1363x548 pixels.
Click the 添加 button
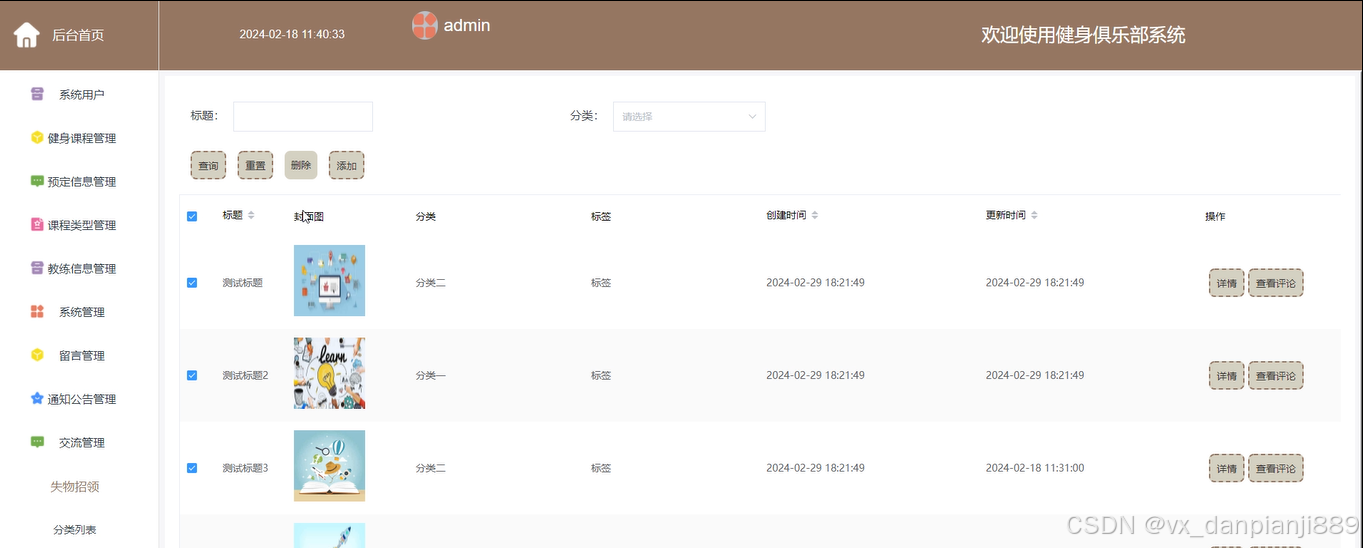click(x=346, y=166)
